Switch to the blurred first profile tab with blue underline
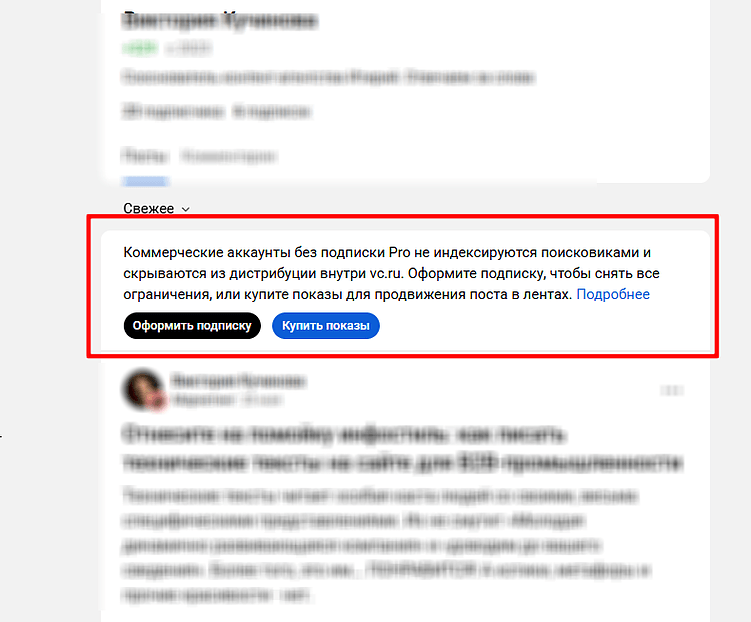The width and height of the screenshot is (751, 622). 145,156
